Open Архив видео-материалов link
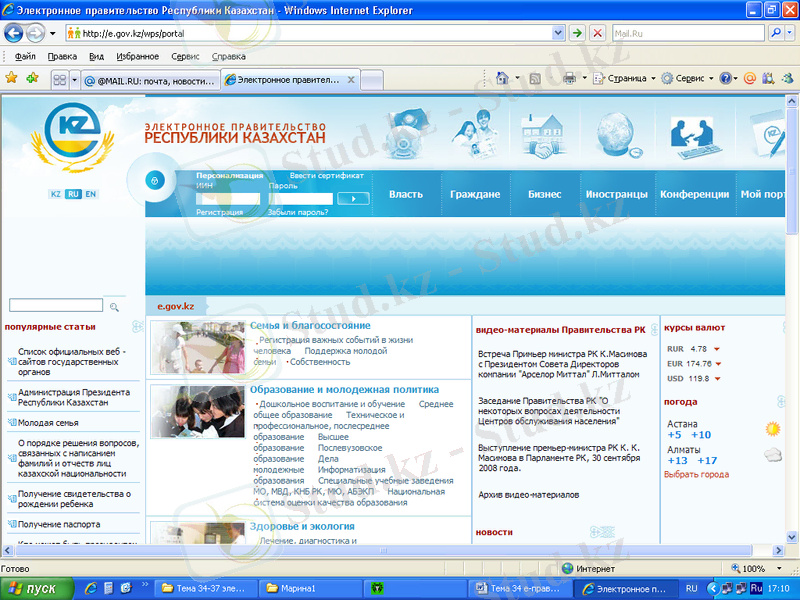The image size is (800, 600). tap(529, 495)
